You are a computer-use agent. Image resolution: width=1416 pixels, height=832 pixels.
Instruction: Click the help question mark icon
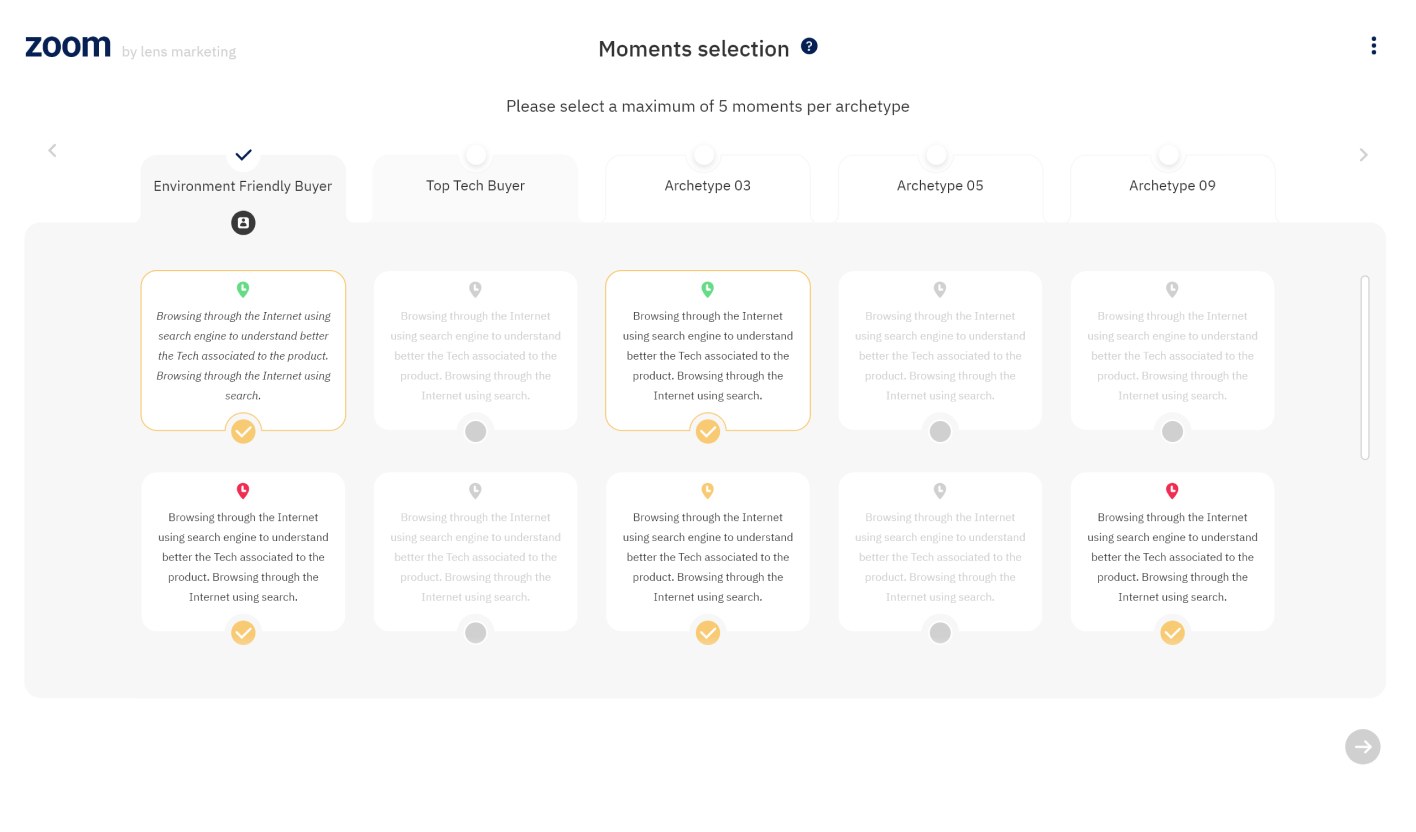coord(809,46)
